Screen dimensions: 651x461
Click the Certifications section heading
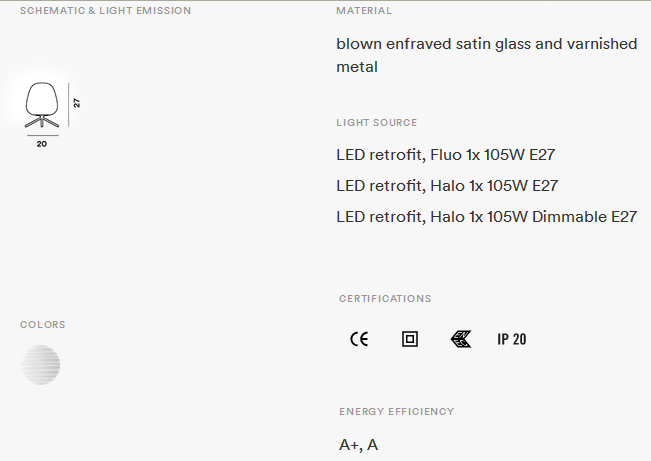tap(385, 299)
